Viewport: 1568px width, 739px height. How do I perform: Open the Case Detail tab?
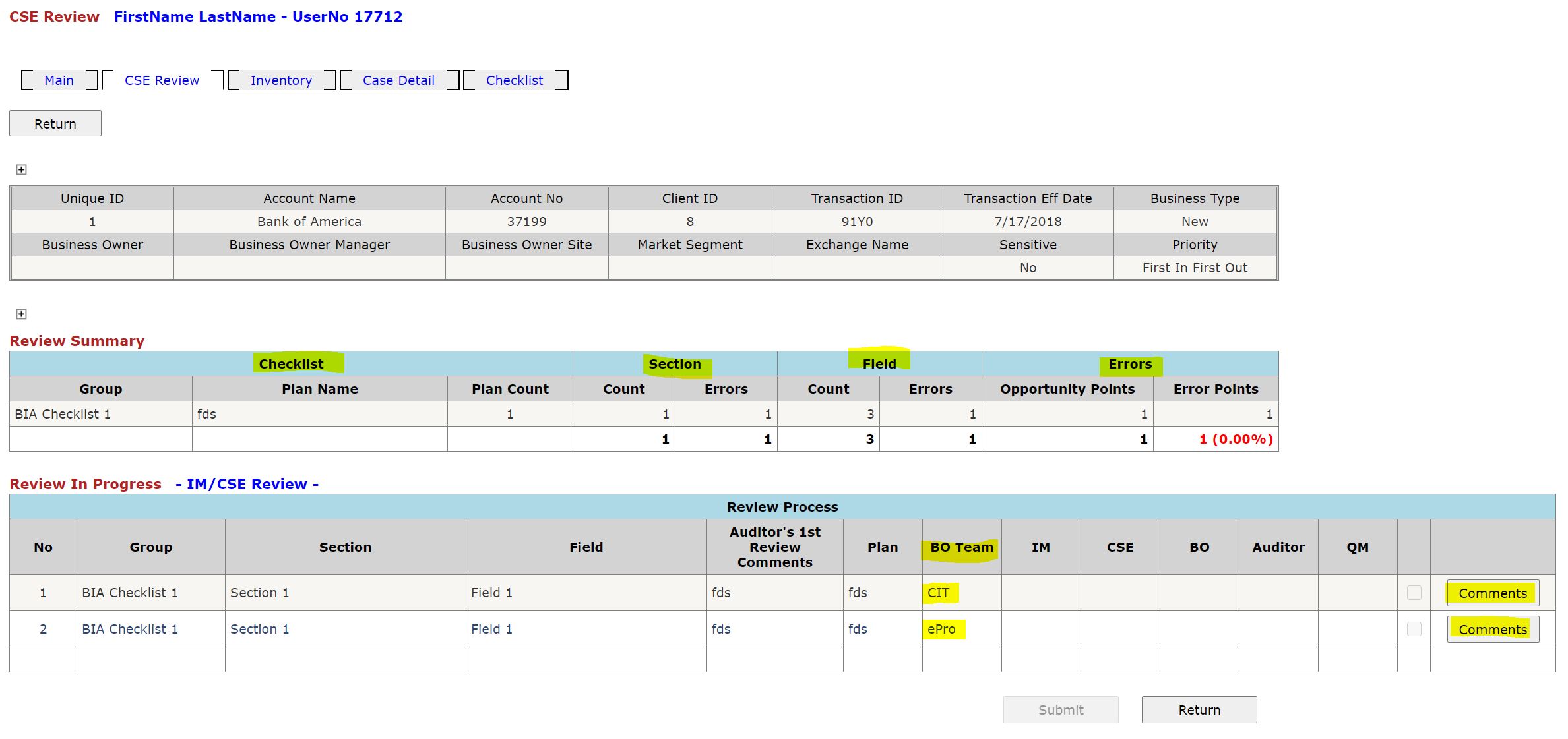398,80
